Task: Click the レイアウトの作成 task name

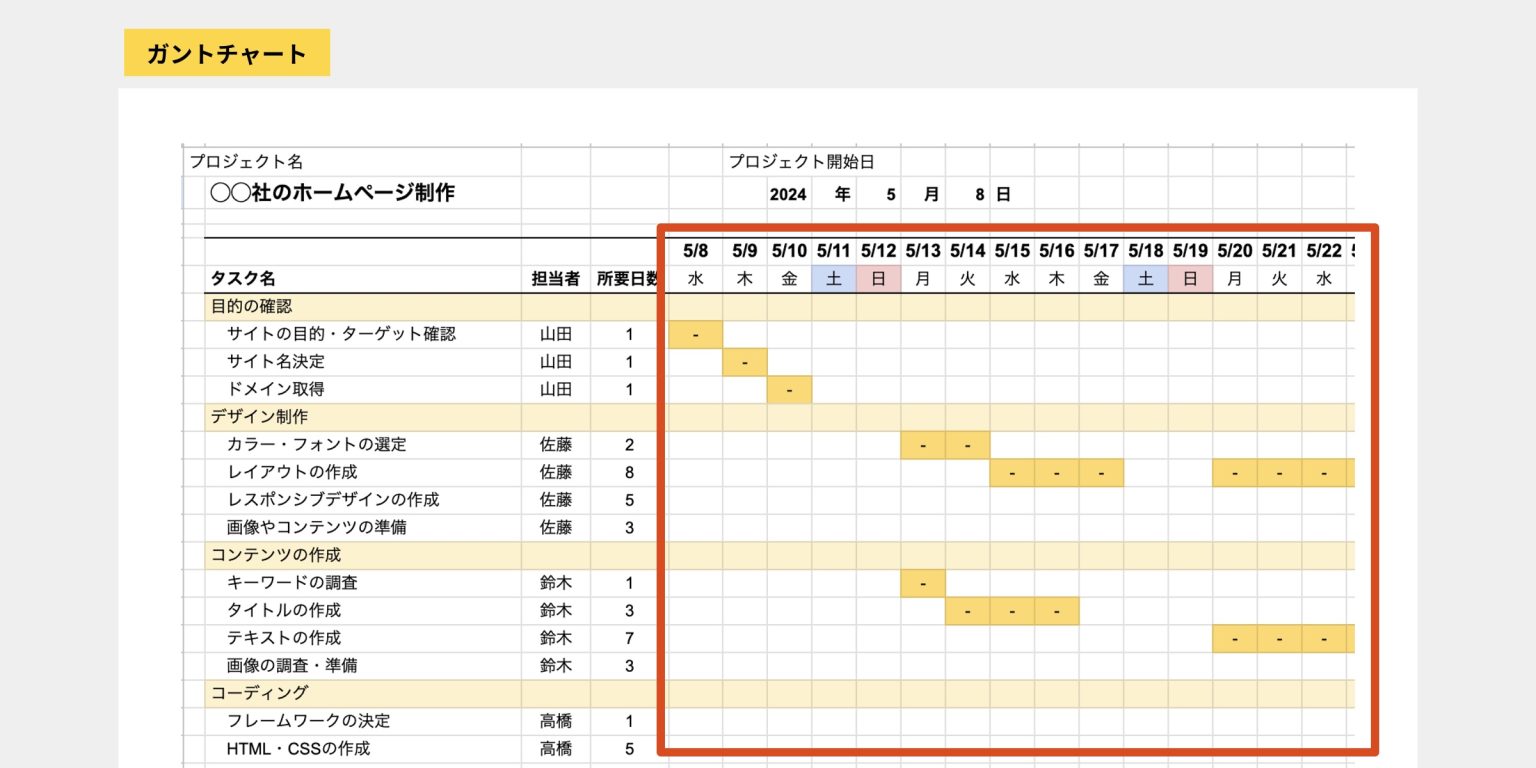Action: [x=292, y=472]
